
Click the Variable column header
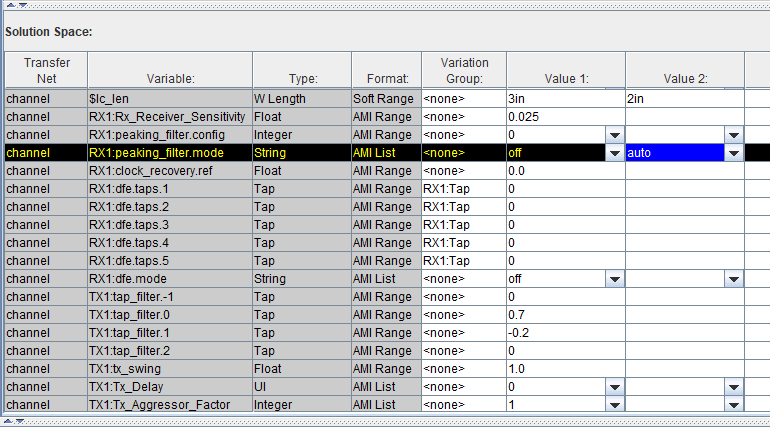click(x=169, y=78)
